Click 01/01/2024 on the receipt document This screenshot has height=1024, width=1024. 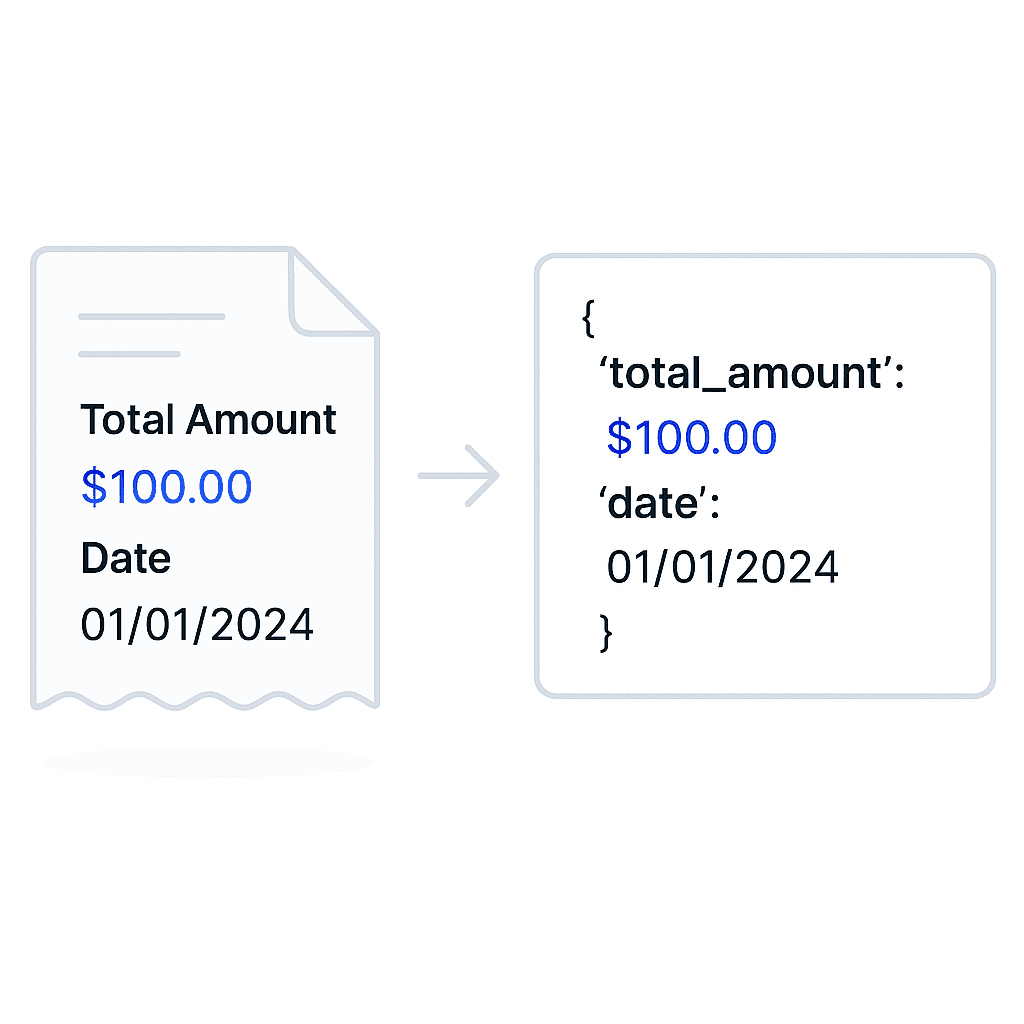click(197, 624)
